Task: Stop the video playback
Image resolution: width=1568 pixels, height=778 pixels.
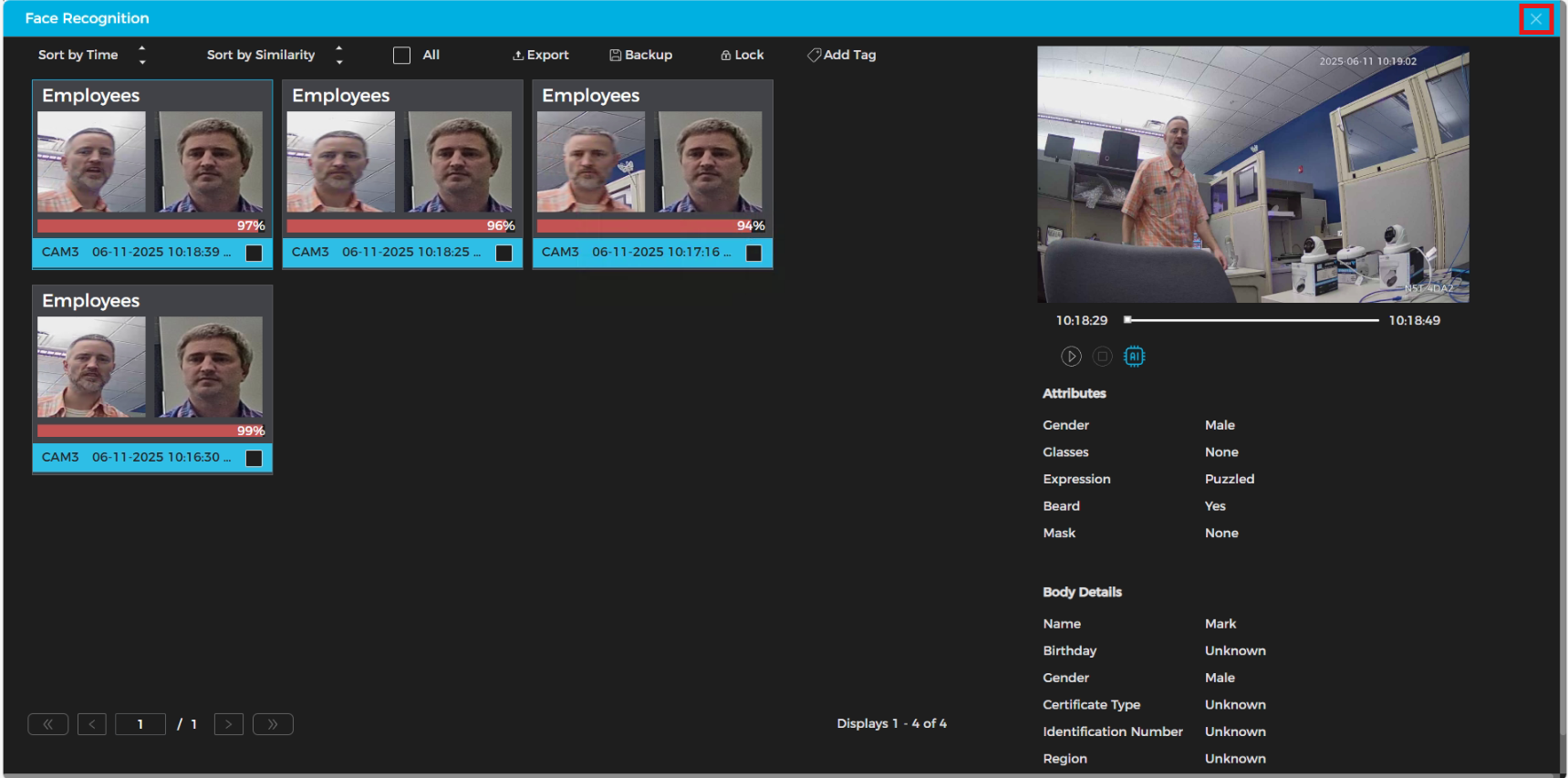Action: [x=1102, y=357]
